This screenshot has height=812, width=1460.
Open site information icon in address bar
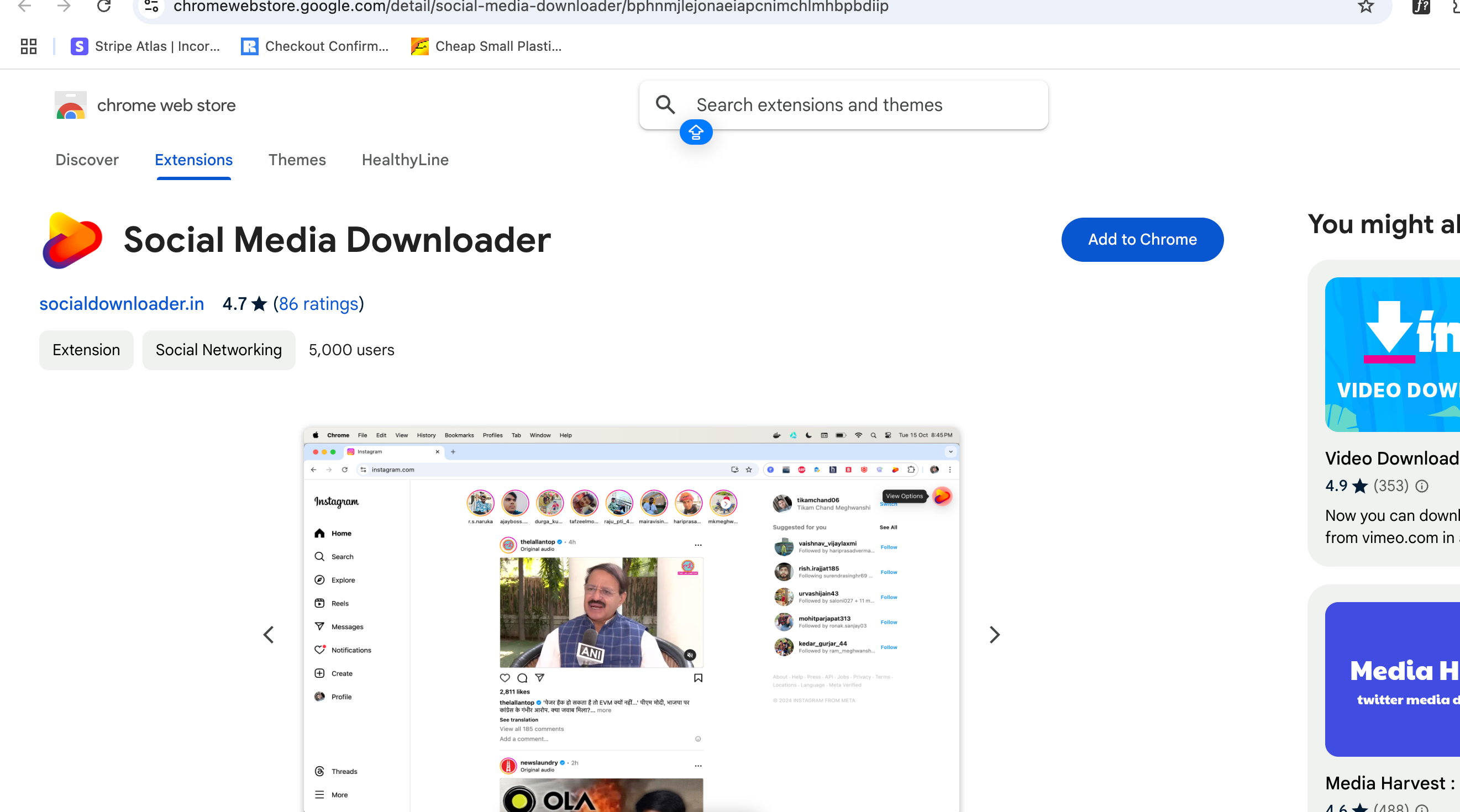[151, 6]
